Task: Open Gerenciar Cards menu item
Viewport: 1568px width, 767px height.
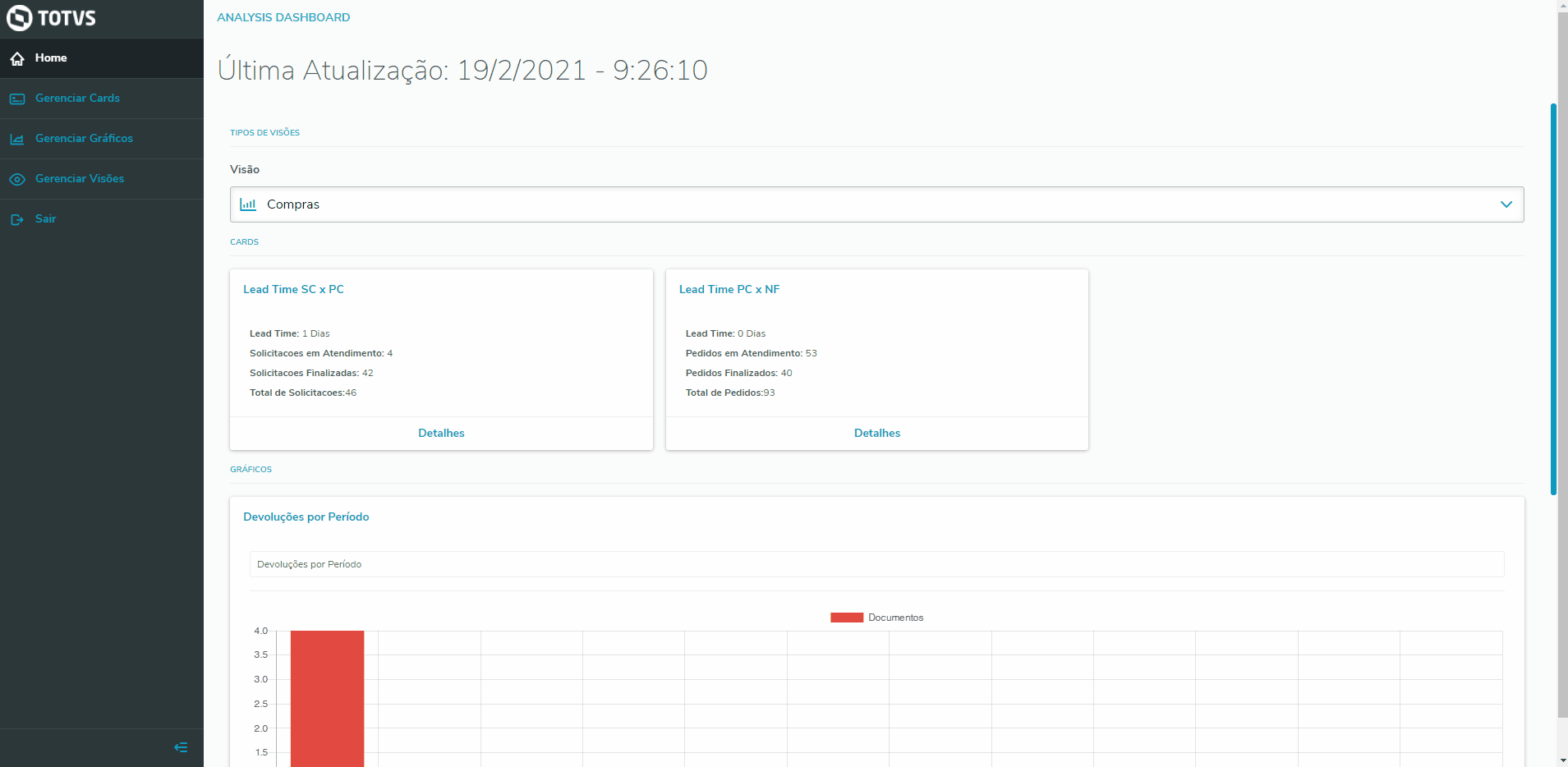Action: (x=102, y=99)
